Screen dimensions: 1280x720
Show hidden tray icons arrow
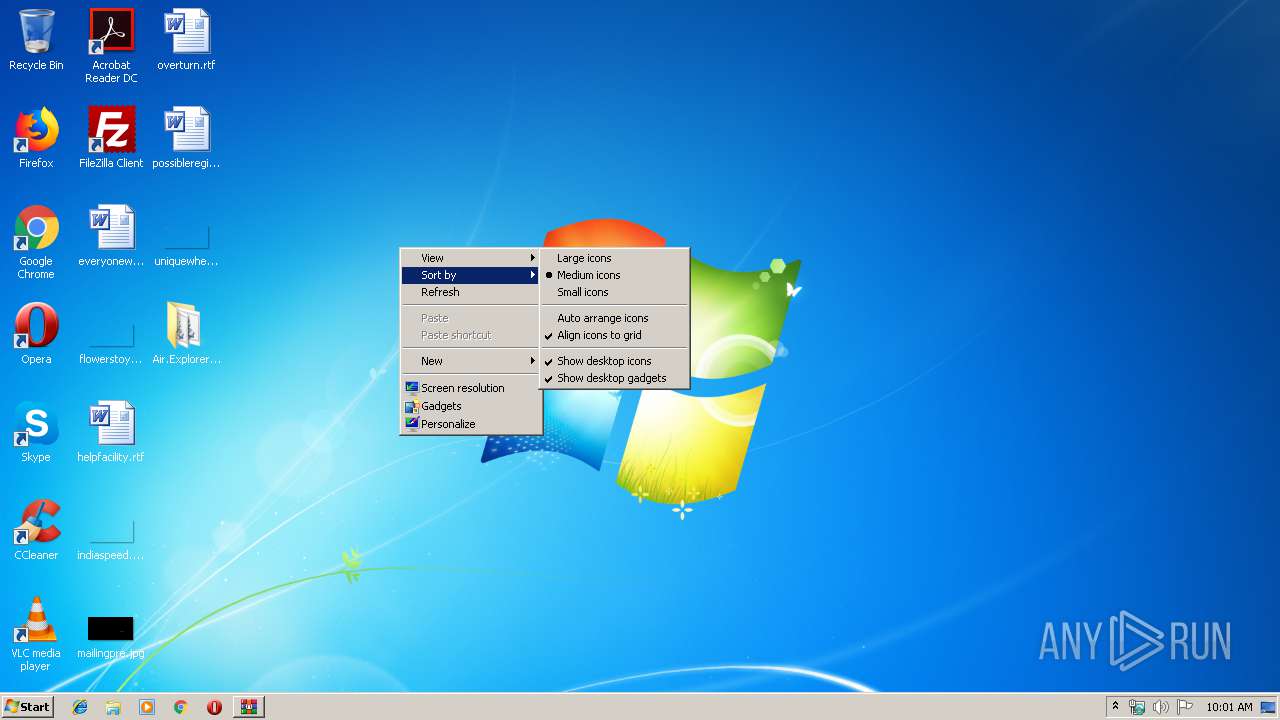click(x=1115, y=707)
